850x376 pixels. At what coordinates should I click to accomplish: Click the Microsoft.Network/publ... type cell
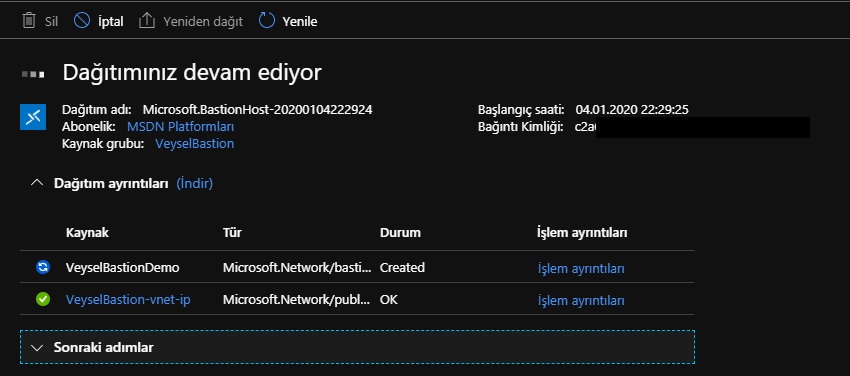[x=297, y=299]
